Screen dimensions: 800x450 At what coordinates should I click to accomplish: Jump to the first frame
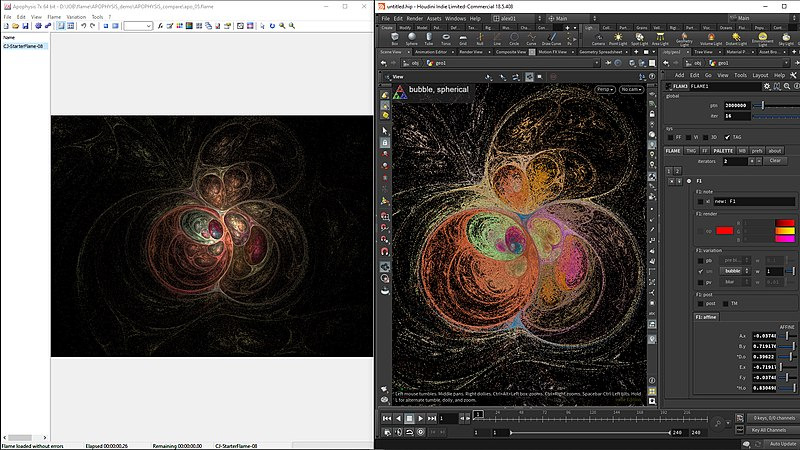[x=386, y=418]
